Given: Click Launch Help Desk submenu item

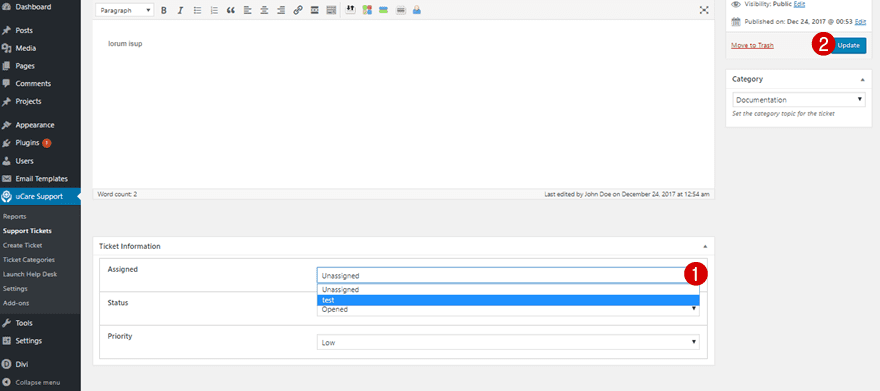Looking at the screenshot, I should click(x=30, y=274).
